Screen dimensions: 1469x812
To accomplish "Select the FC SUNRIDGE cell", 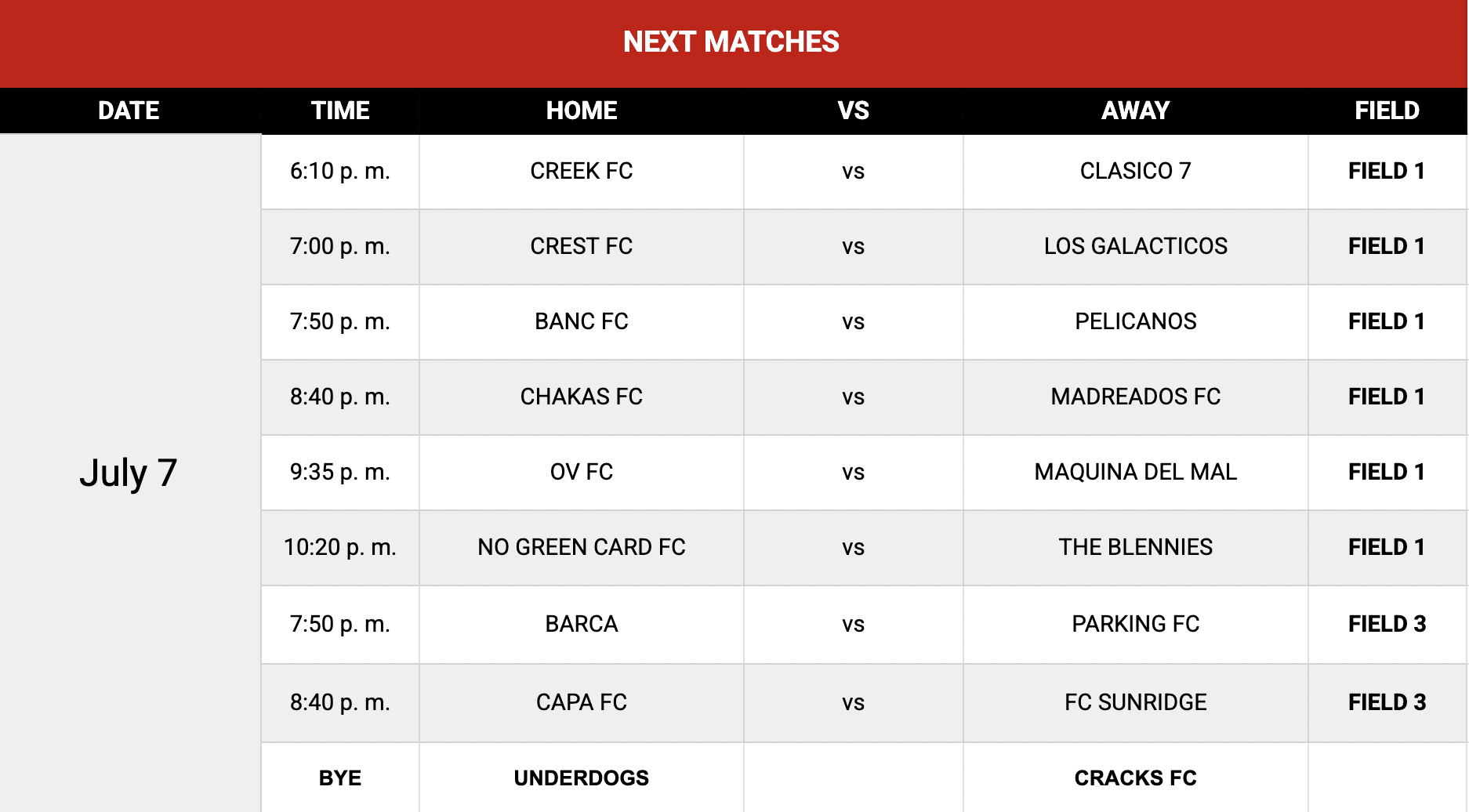I will point(1135,703).
